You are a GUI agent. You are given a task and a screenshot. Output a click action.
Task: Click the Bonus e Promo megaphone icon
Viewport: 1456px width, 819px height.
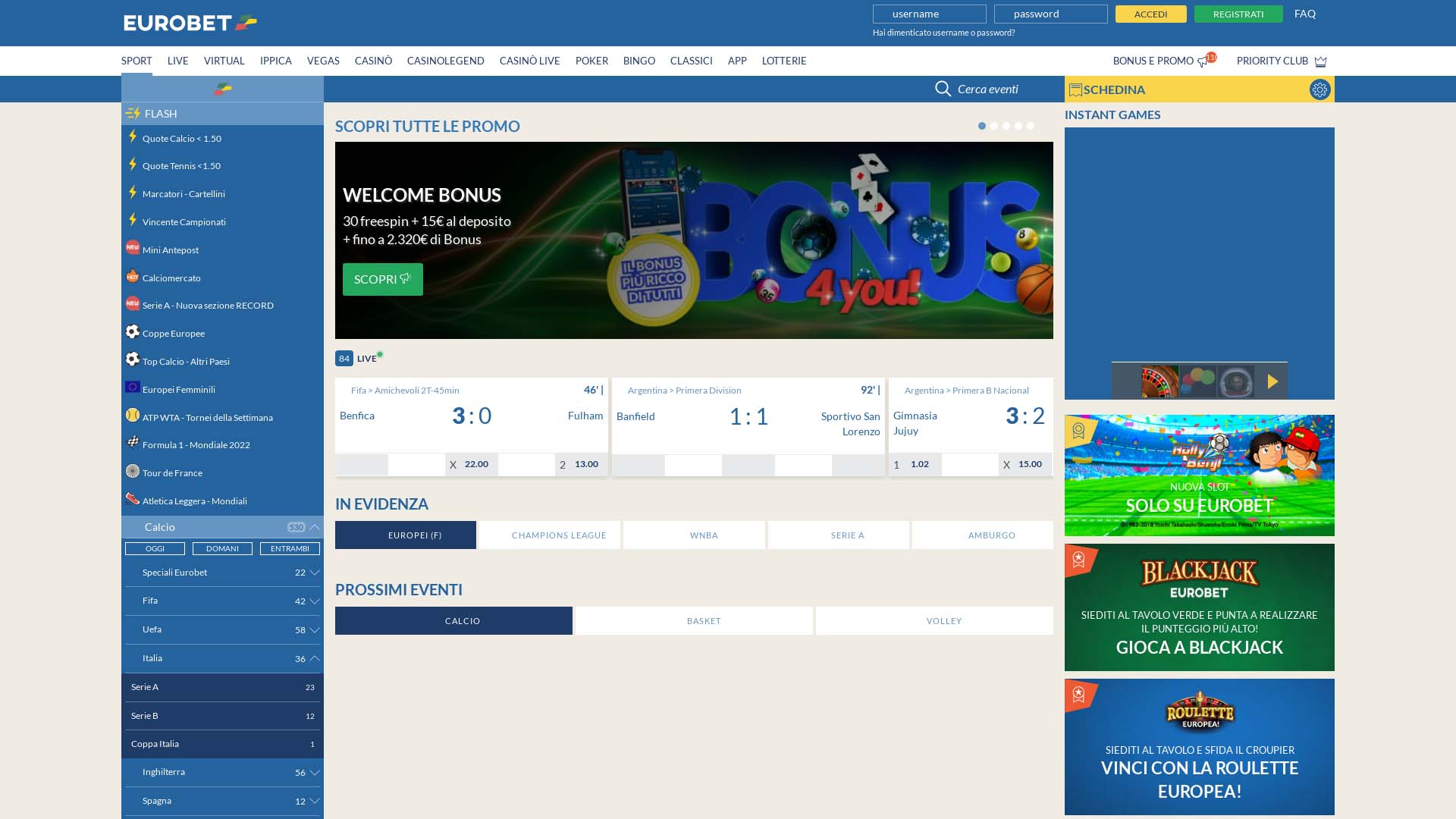1203,62
